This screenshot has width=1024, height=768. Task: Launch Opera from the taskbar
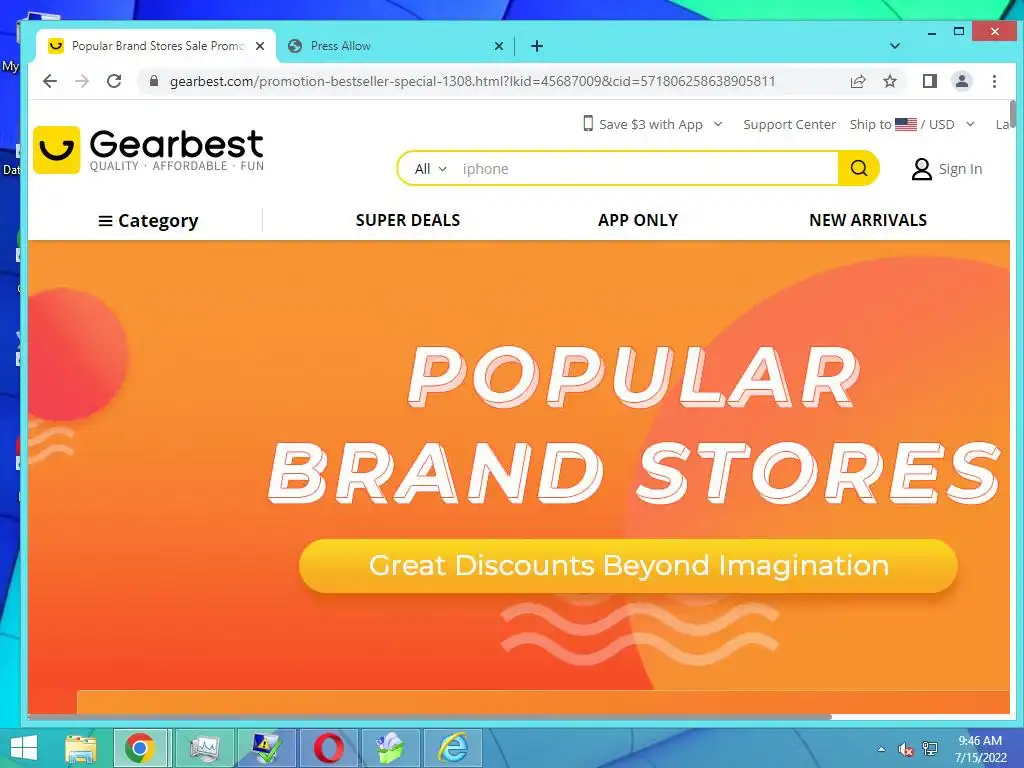[x=328, y=748]
